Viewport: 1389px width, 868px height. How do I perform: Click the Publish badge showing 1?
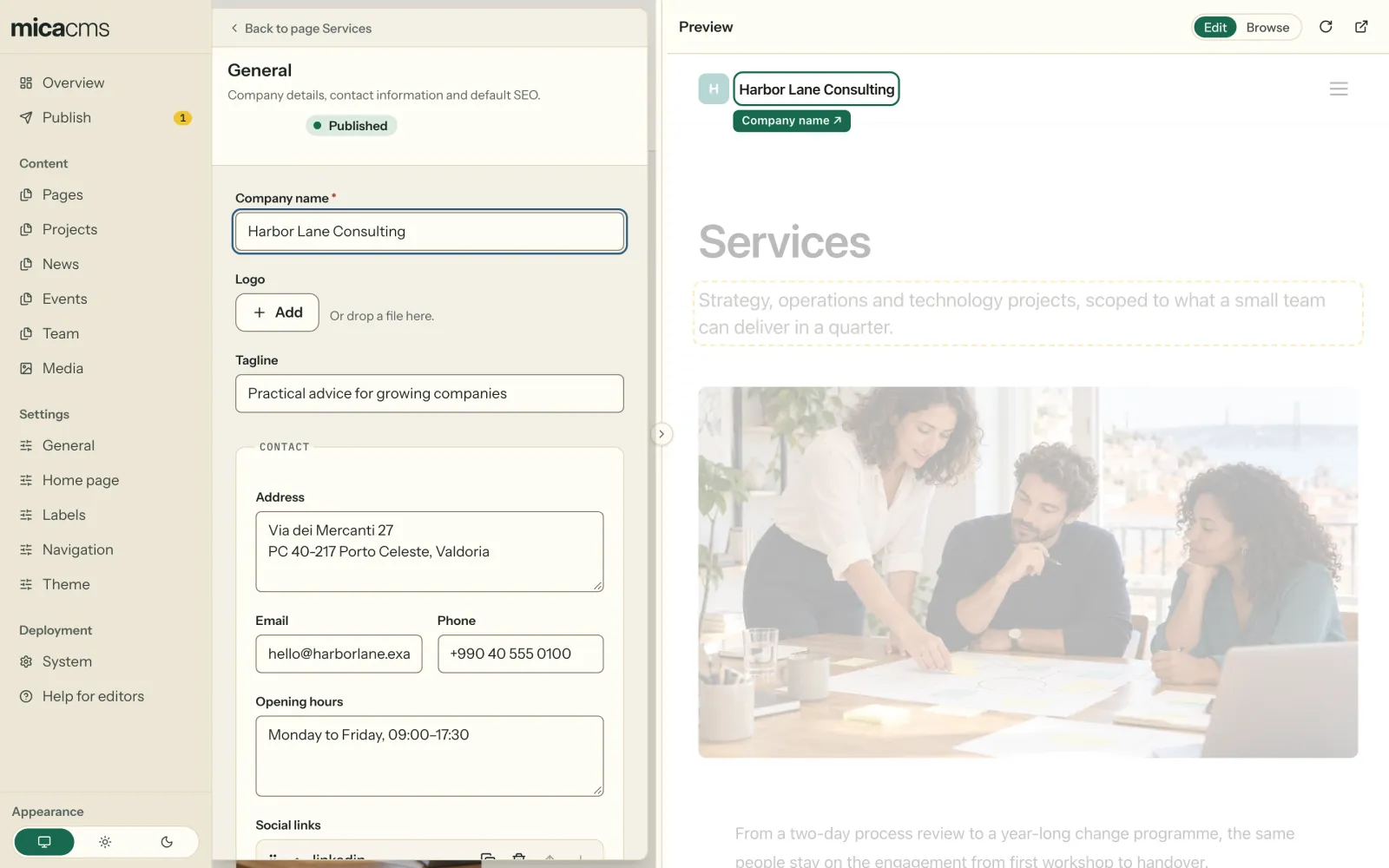[182, 118]
